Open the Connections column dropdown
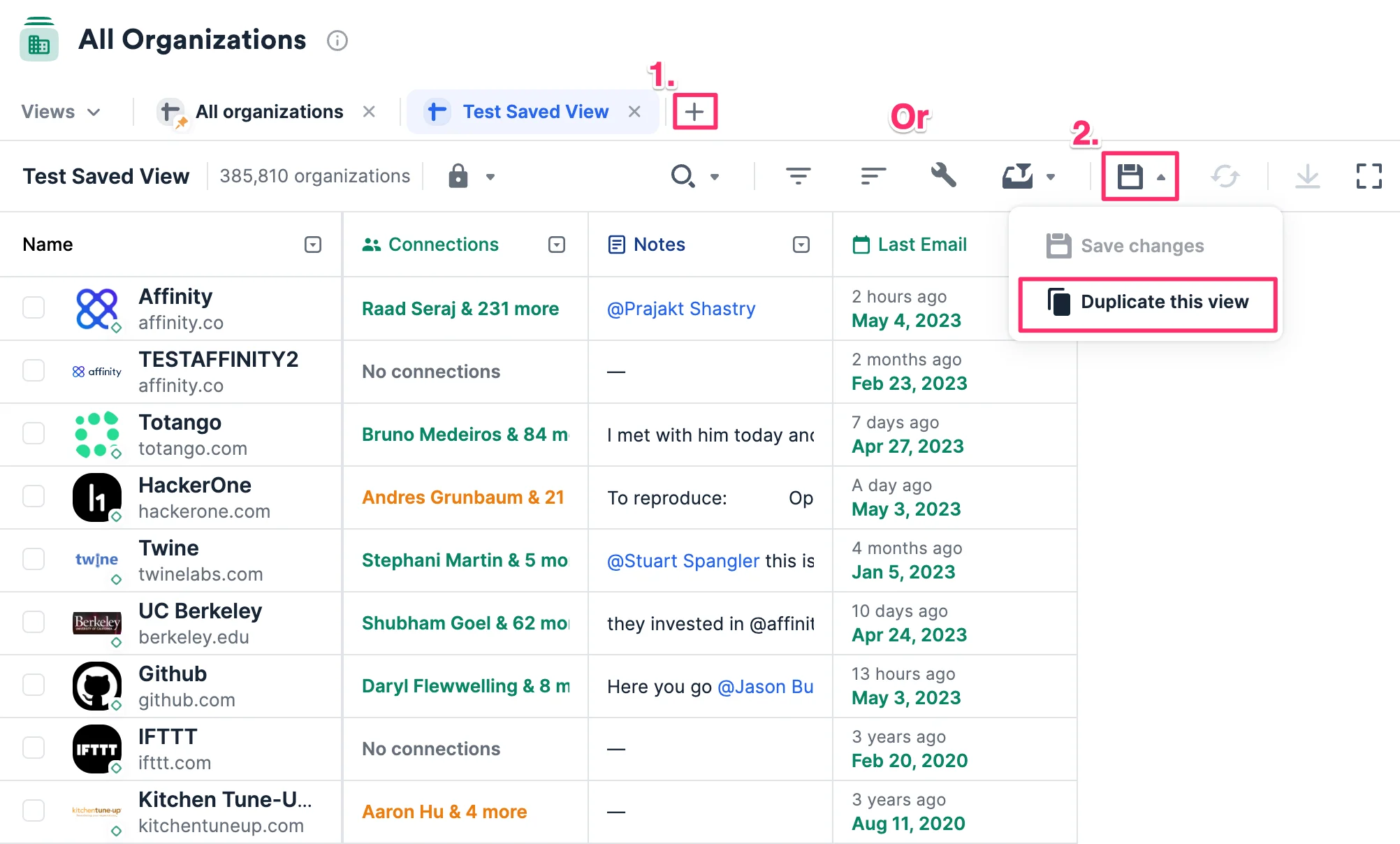This screenshot has width=1400, height=844. click(x=557, y=245)
